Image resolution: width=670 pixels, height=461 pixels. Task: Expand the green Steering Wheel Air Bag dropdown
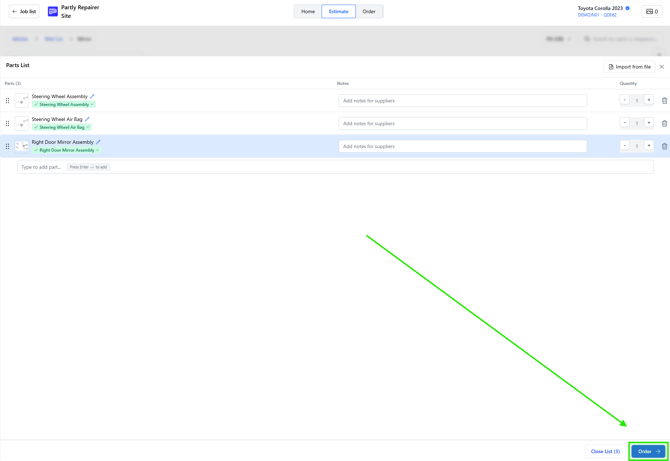[x=62, y=127]
